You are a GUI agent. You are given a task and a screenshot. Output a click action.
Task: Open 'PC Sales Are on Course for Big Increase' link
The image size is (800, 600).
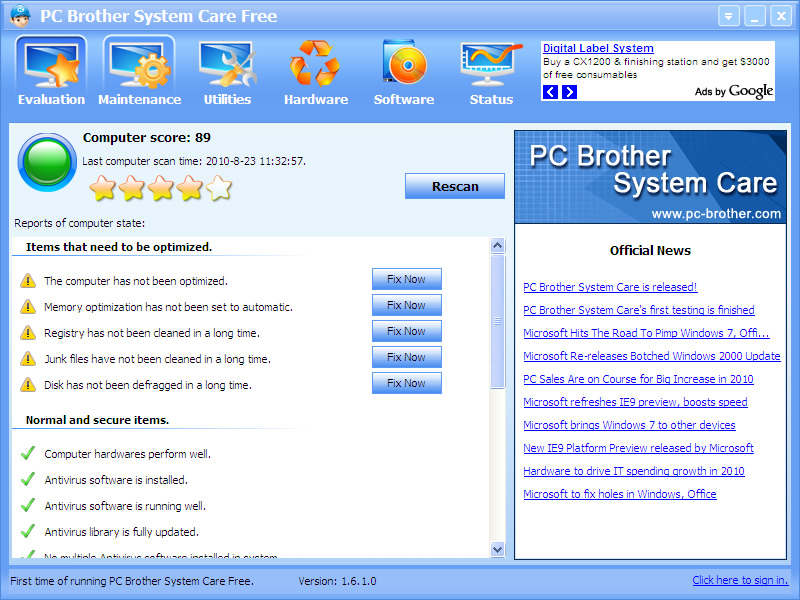click(x=638, y=379)
